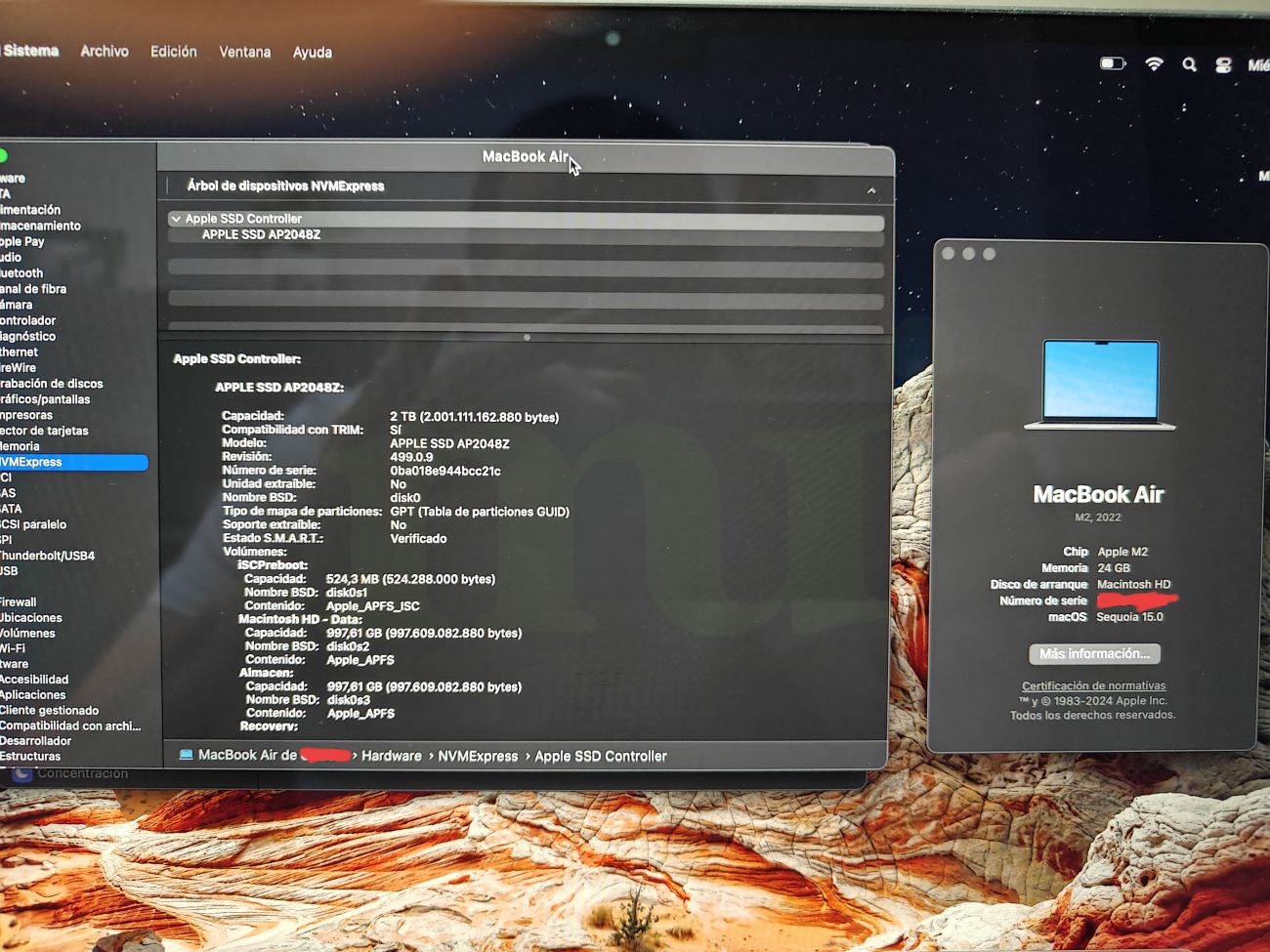
Task: Select Compatibilidad con archi... in sidebar
Action: click(x=70, y=725)
